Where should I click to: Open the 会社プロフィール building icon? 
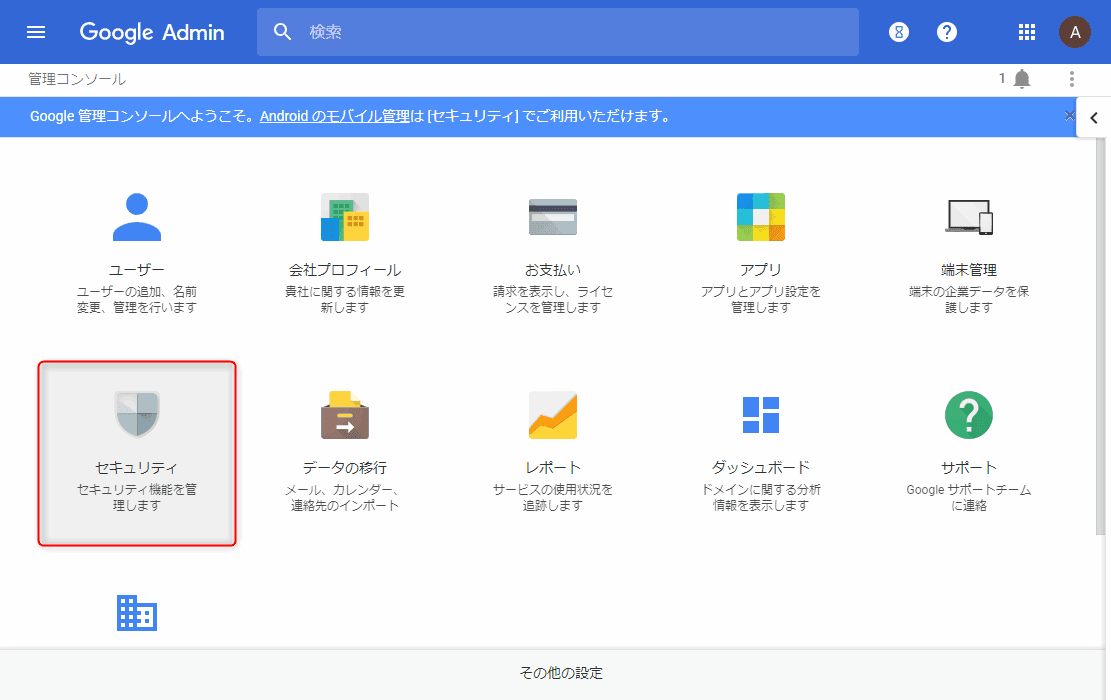[345, 217]
